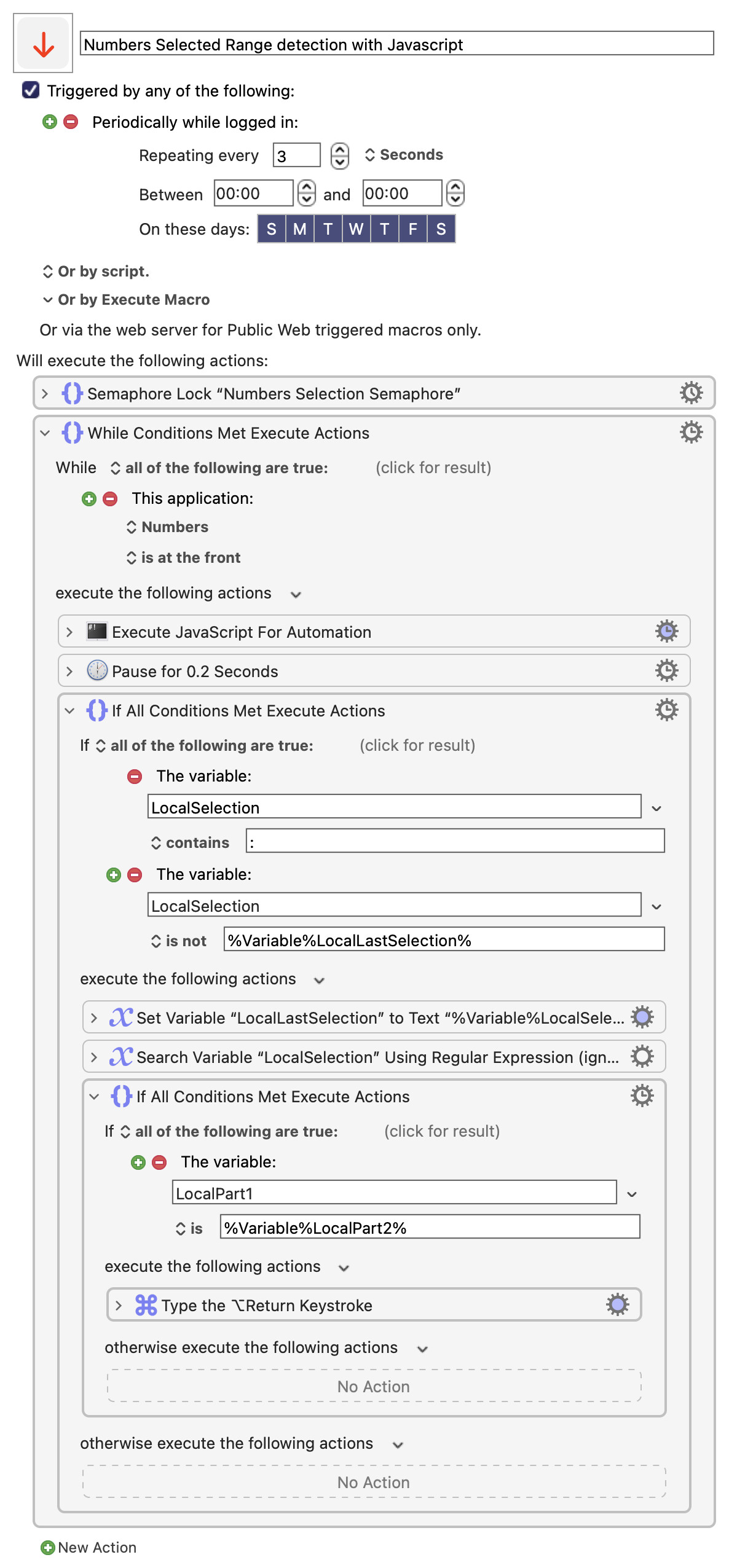Open gear menu for Type Return Keystroke action
Image resolution: width=729 pixels, height=1568 pixels.
[617, 1304]
